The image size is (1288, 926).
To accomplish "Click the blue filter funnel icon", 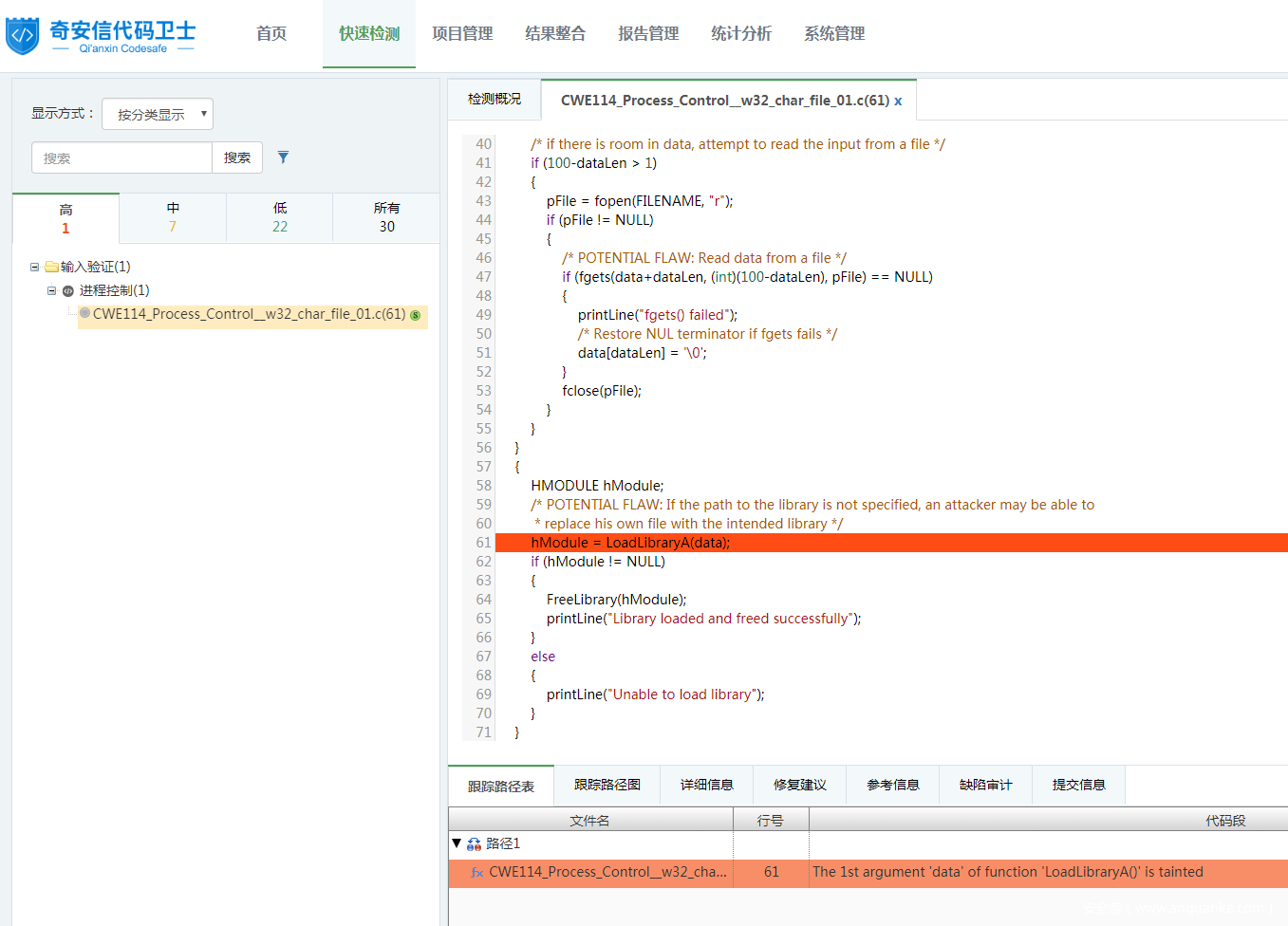I will coord(283,157).
